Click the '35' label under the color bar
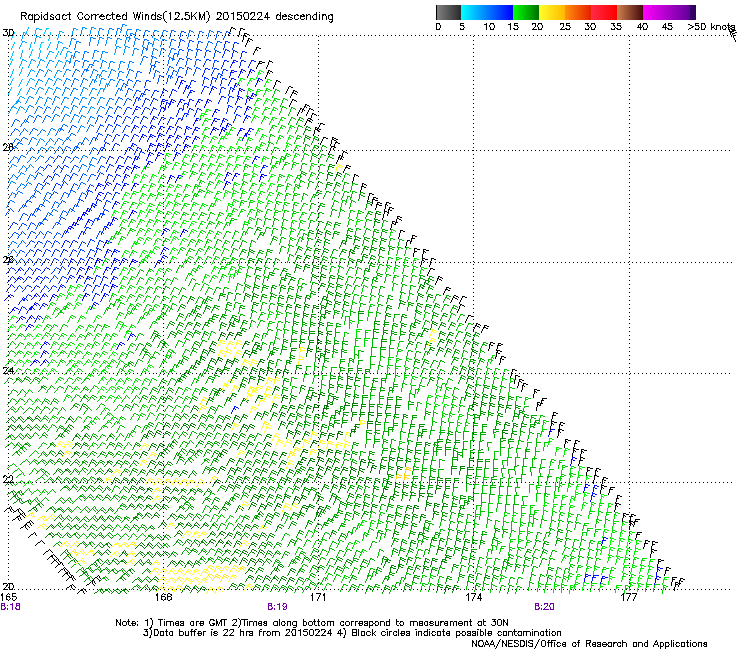The height and width of the screenshot is (650, 740). [616, 27]
